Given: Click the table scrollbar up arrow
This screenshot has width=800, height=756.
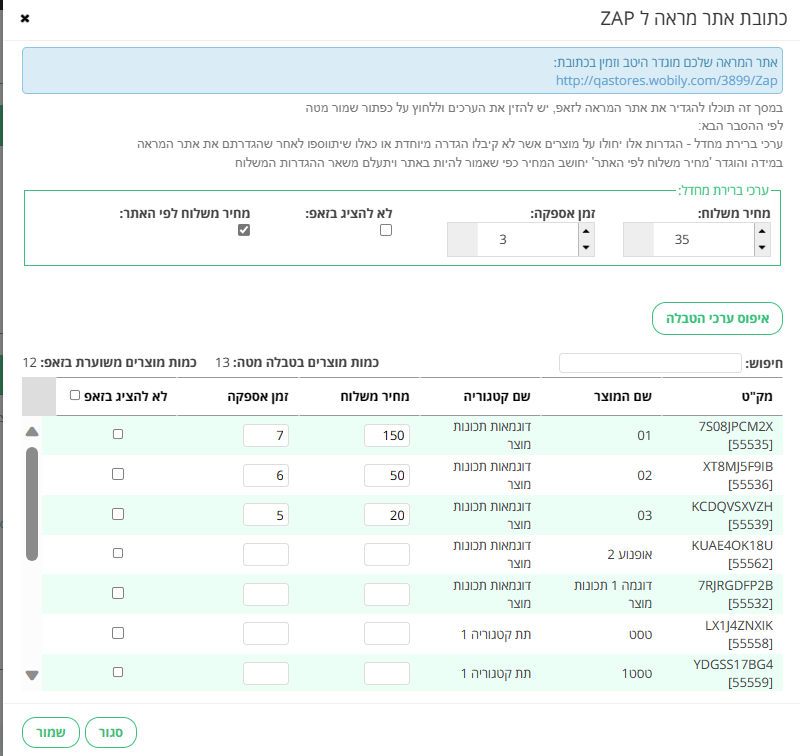Looking at the screenshot, I should (32, 432).
